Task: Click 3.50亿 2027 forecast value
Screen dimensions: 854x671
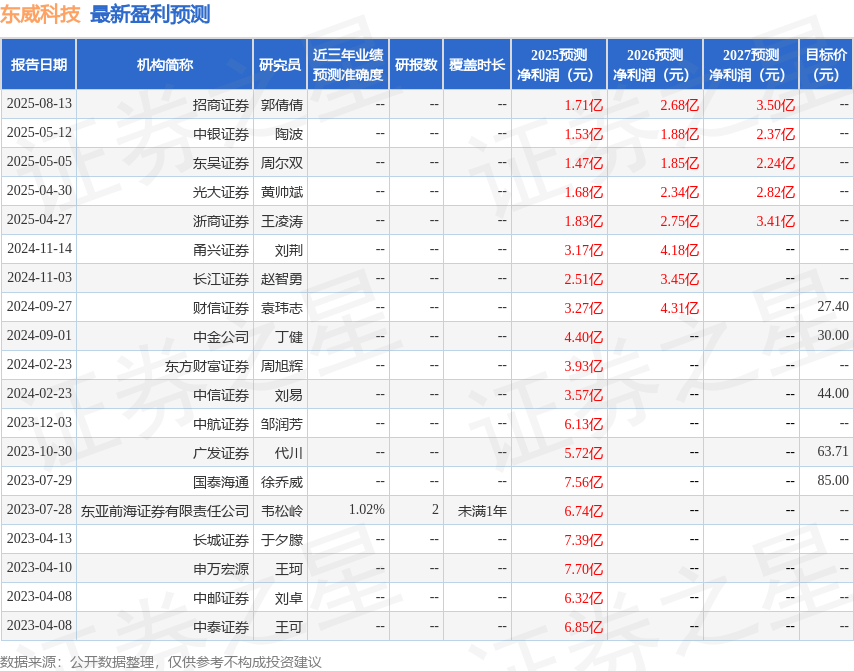Action: tap(775, 105)
